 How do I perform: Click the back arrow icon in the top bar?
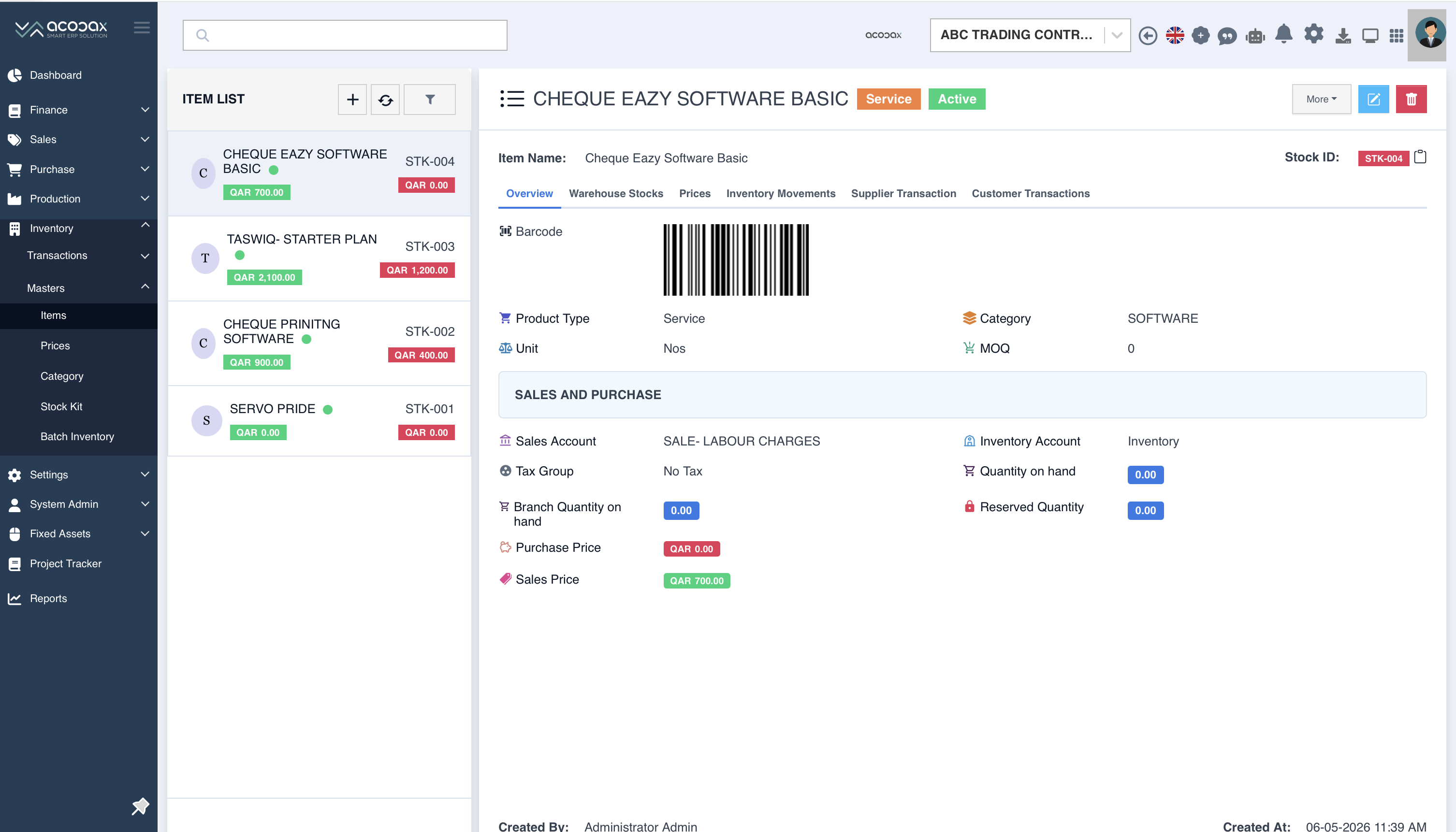[x=1147, y=35]
